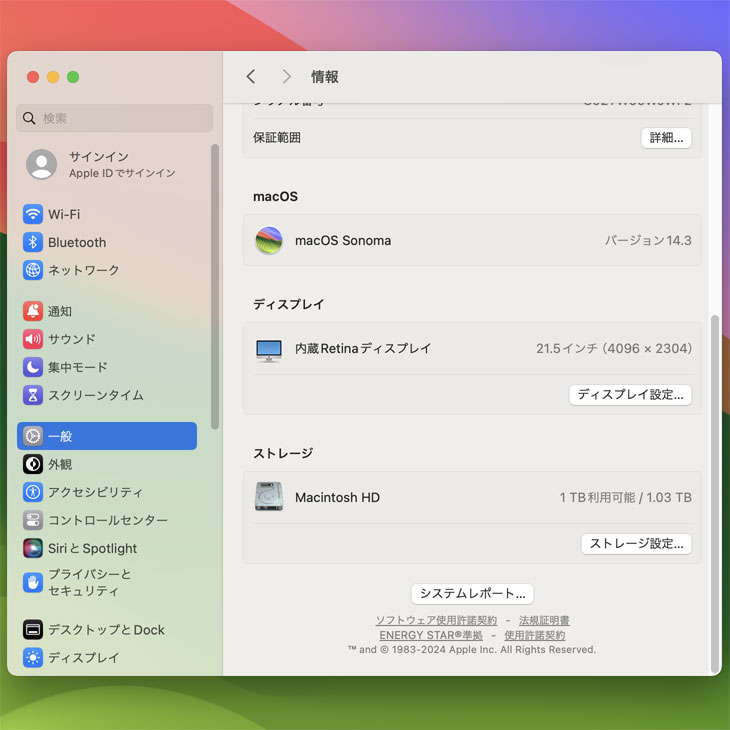Open アクセシビリティ icon in sidebar

click(x=33, y=492)
